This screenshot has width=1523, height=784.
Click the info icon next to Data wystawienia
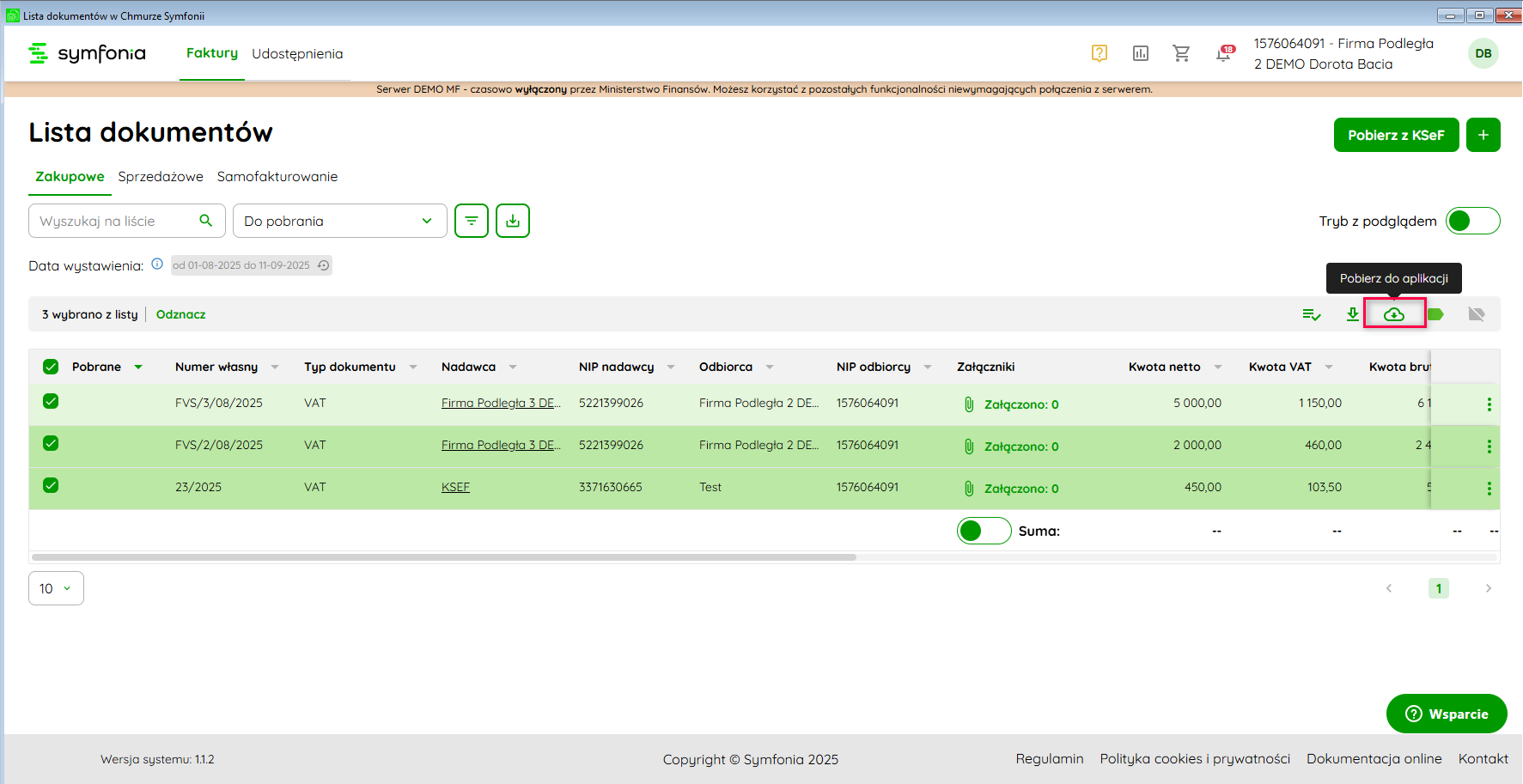coord(157,264)
